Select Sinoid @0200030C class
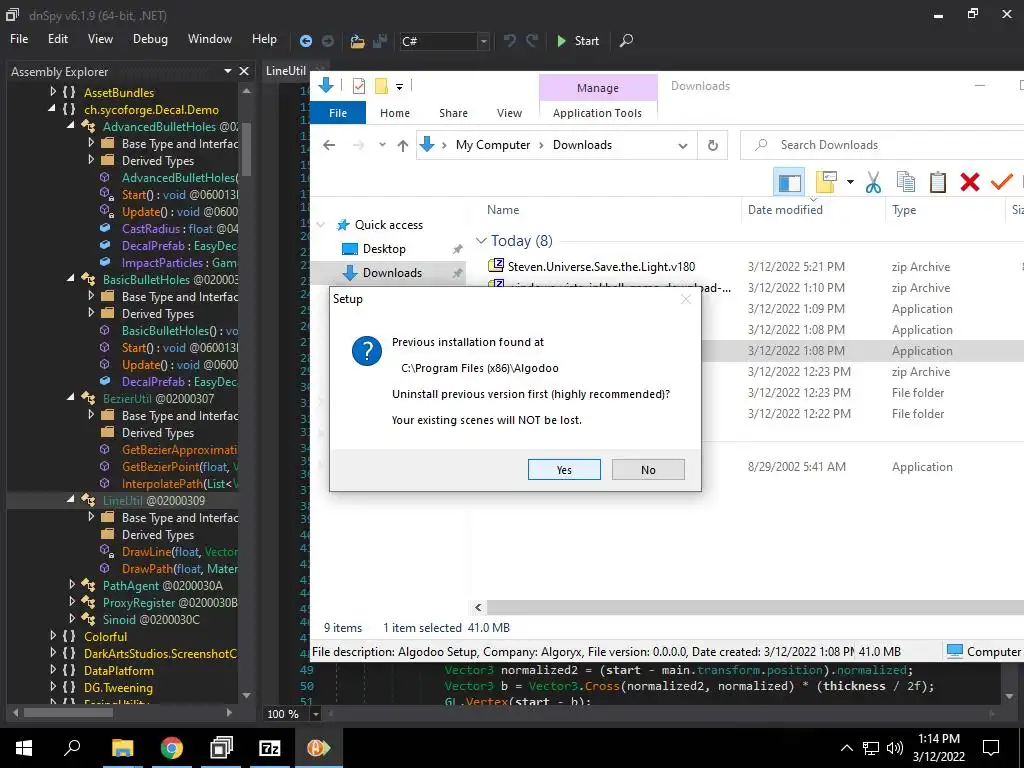This screenshot has width=1024, height=768. [x=151, y=619]
